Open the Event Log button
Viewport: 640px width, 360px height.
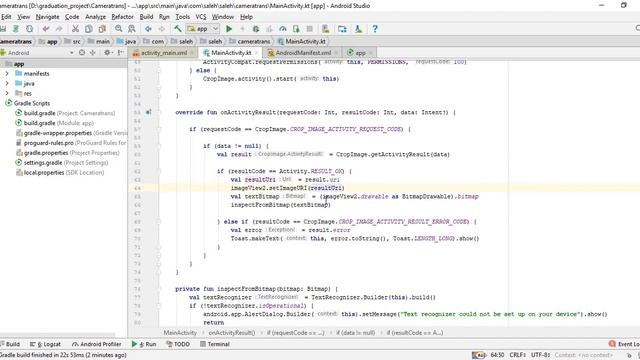click(624, 344)
